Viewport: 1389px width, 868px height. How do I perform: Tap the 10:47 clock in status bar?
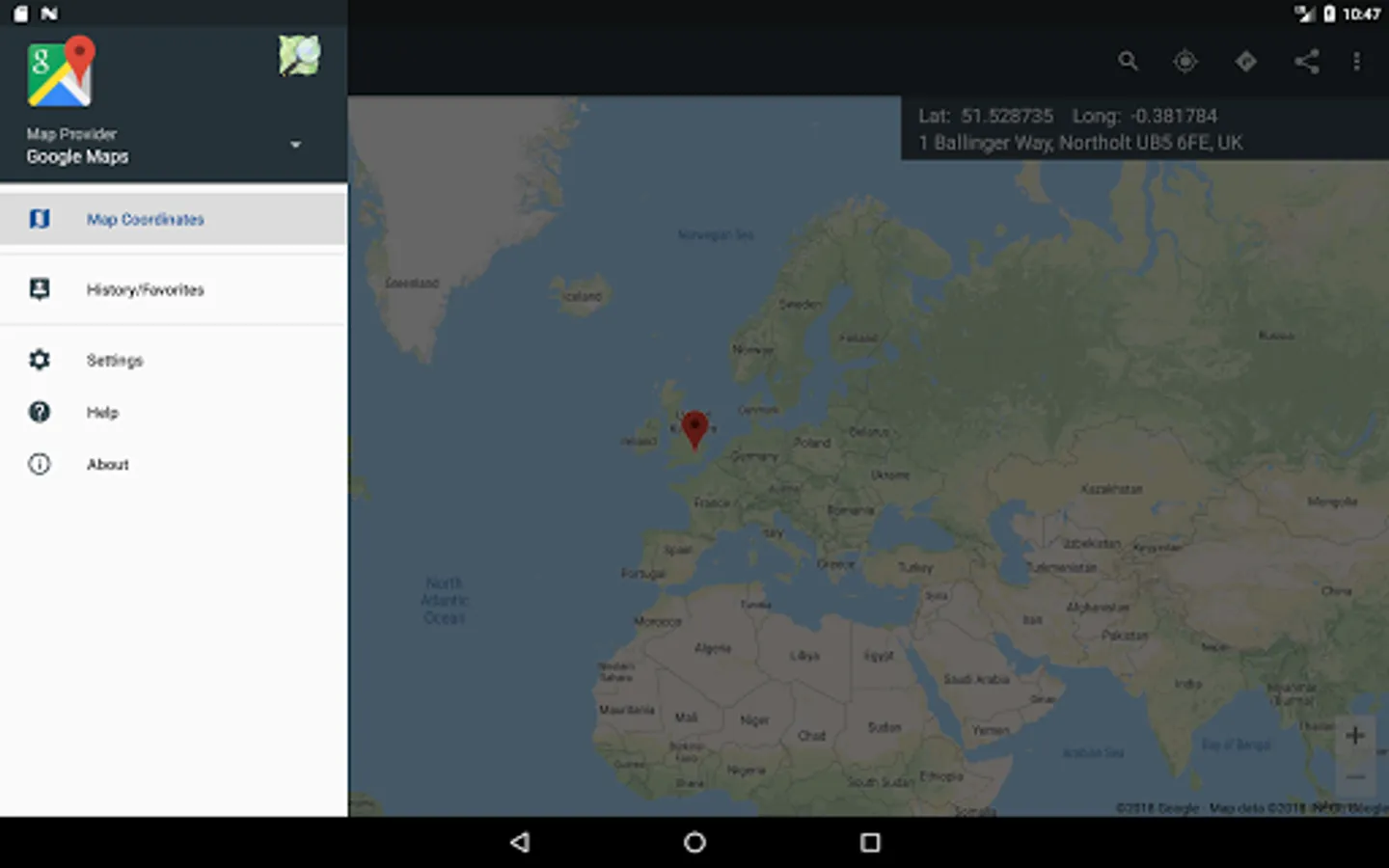click(1361, 14)
